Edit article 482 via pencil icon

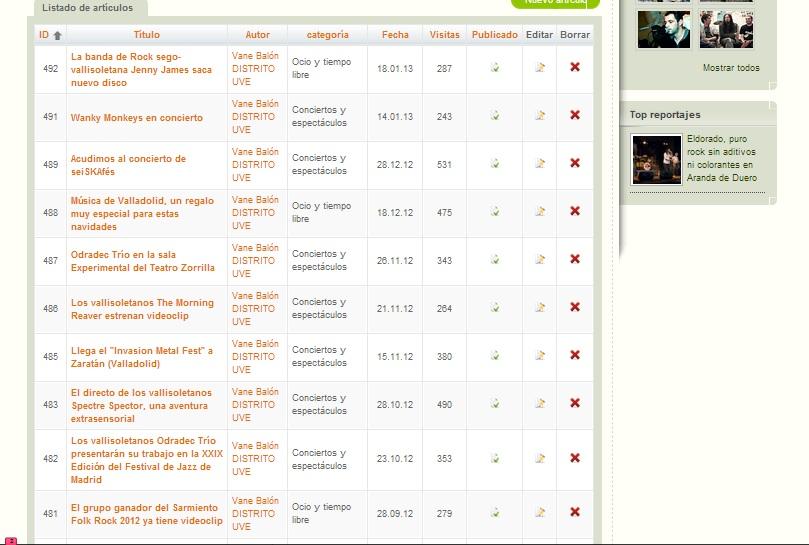540,458
